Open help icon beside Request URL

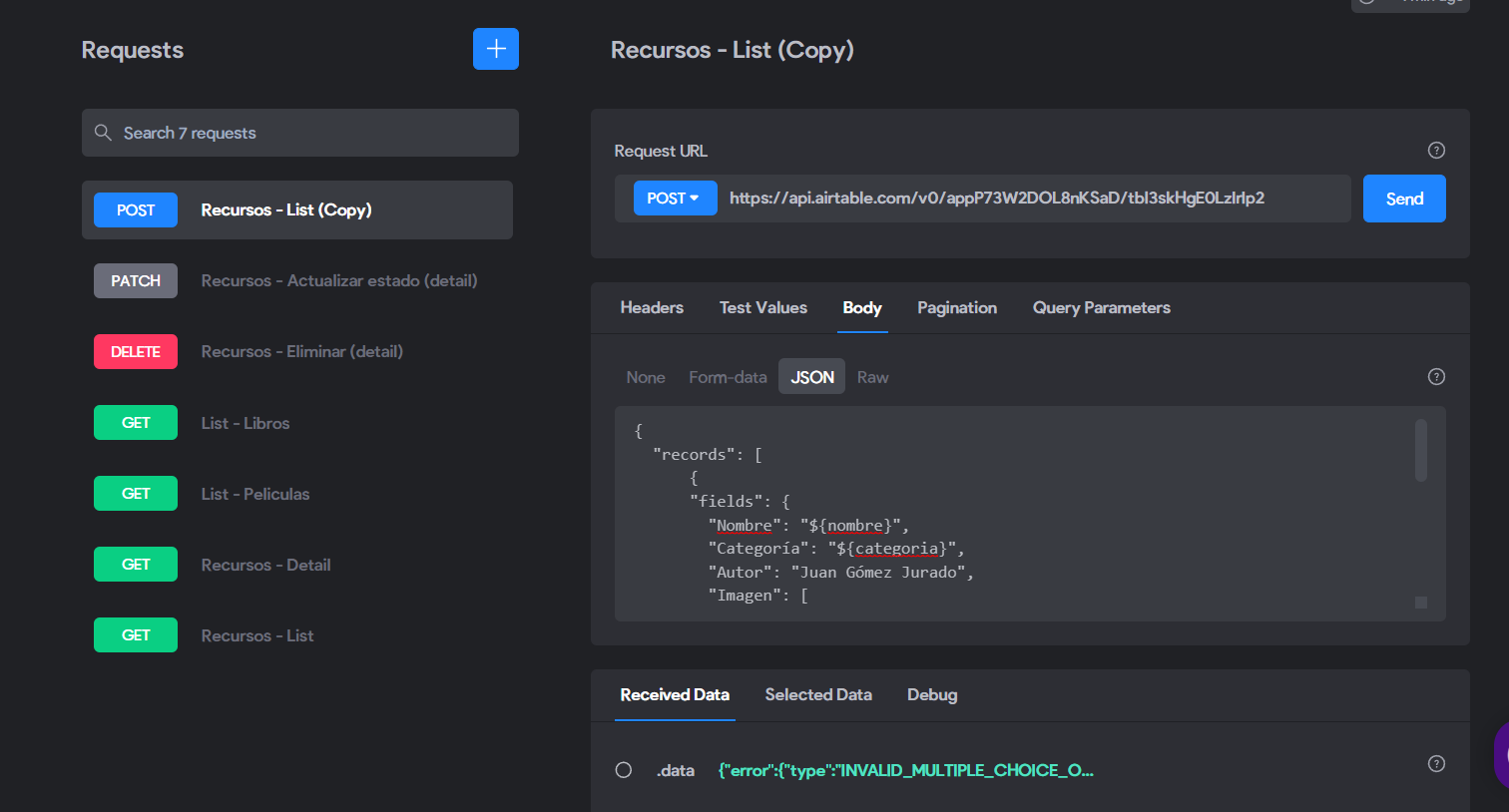pos(1436,151)
